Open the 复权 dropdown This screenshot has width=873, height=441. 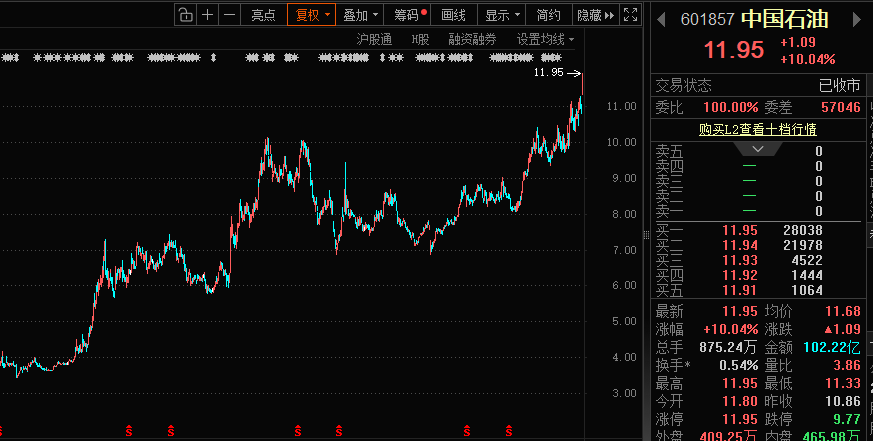[x=313, y=14]
